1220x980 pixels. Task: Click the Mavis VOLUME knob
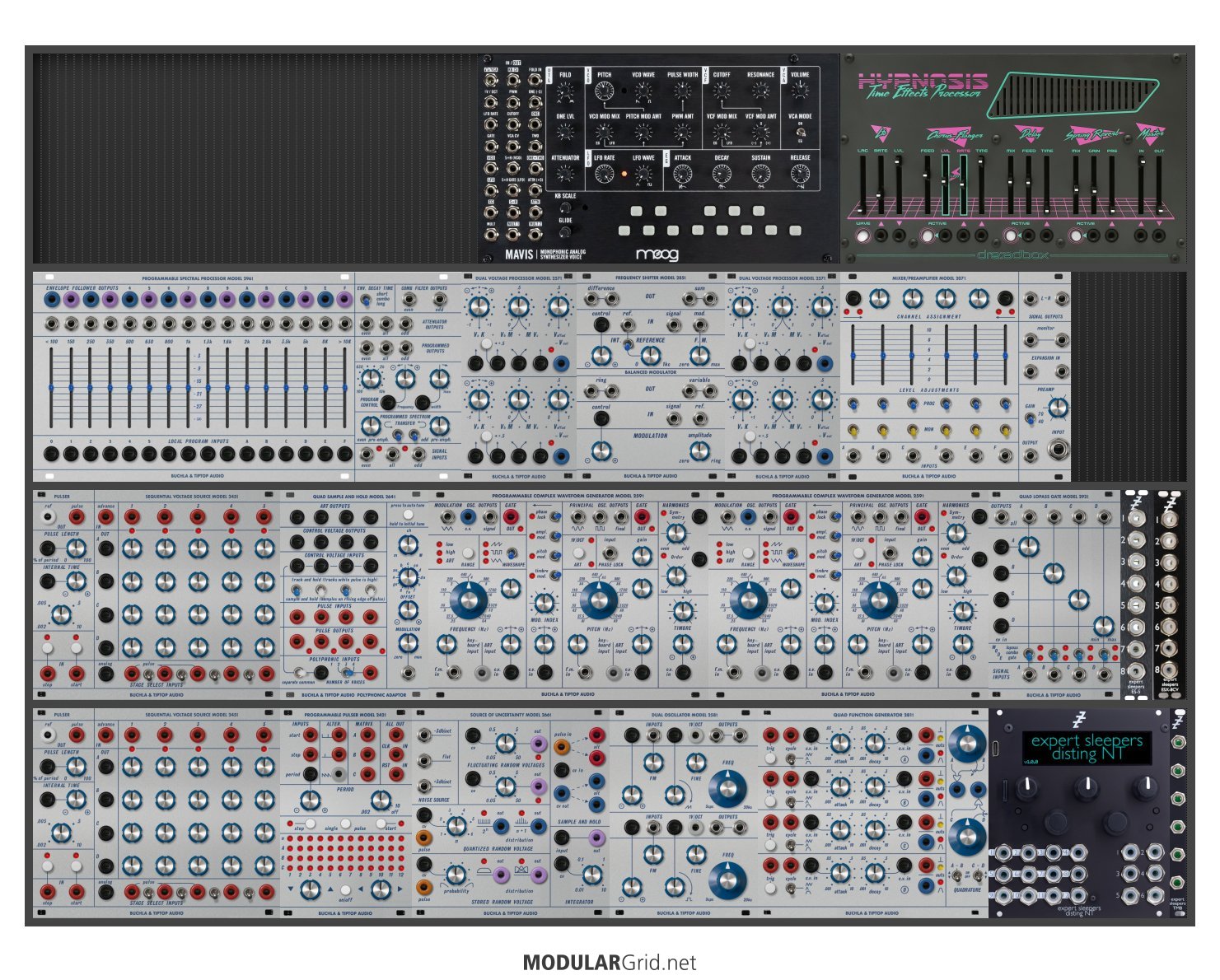point(800,91)
